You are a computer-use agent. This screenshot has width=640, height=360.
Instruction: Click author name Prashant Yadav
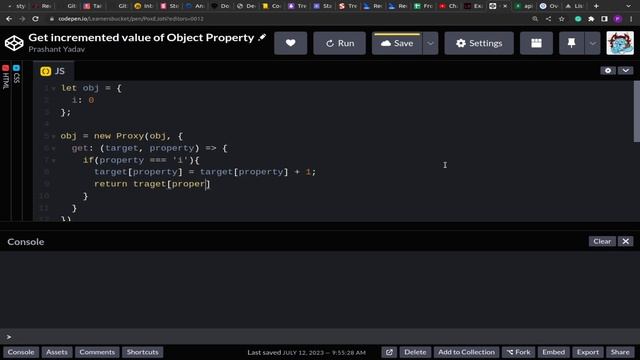(x=57, y=49)
